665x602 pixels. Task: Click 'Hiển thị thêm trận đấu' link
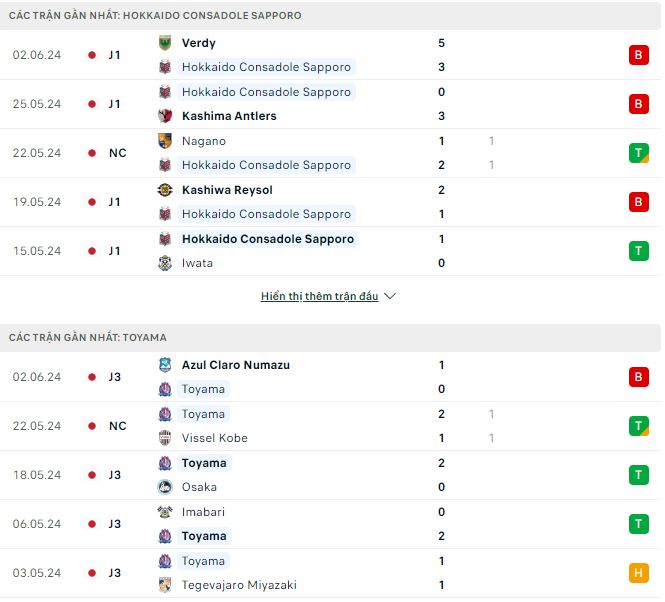tap(319, 297)
